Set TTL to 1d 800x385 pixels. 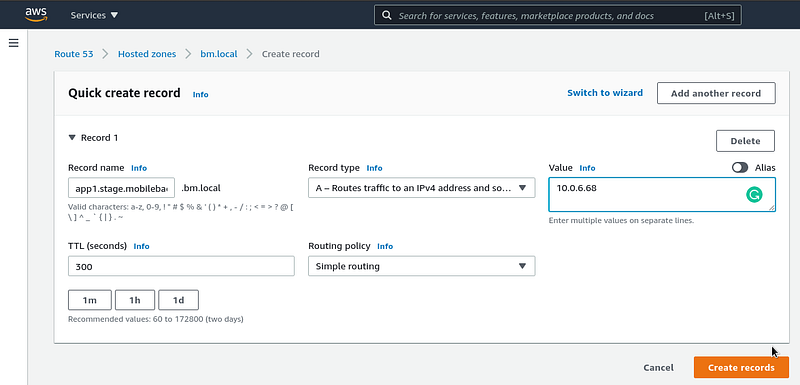[179, 300]
